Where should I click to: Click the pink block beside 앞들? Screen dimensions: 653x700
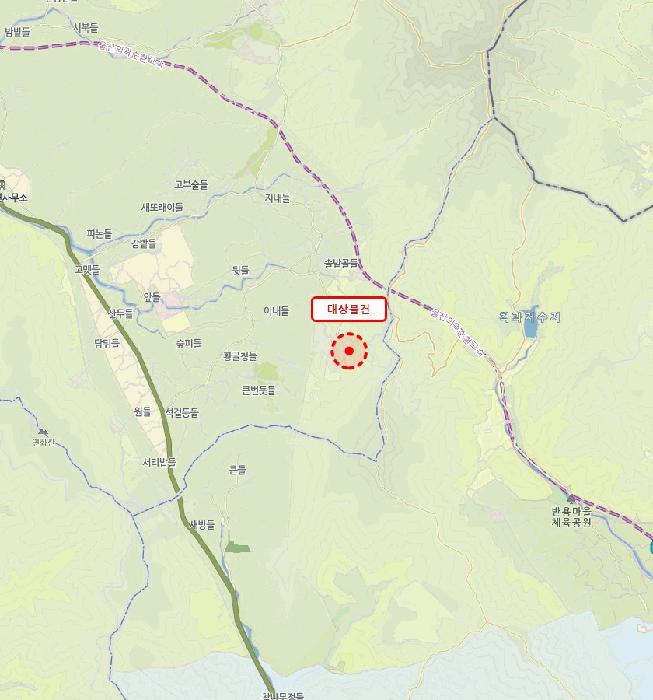(169, 306)
